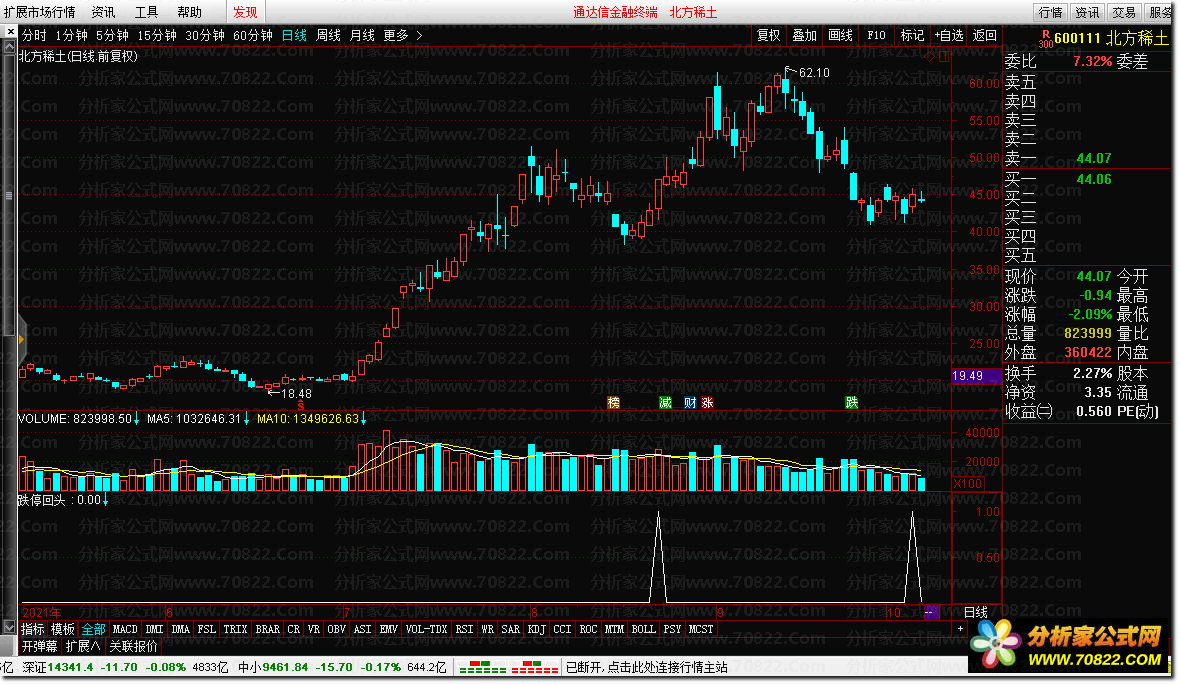
Task: Click the red diamond icon above the price axis
Action: coord(930,56)
